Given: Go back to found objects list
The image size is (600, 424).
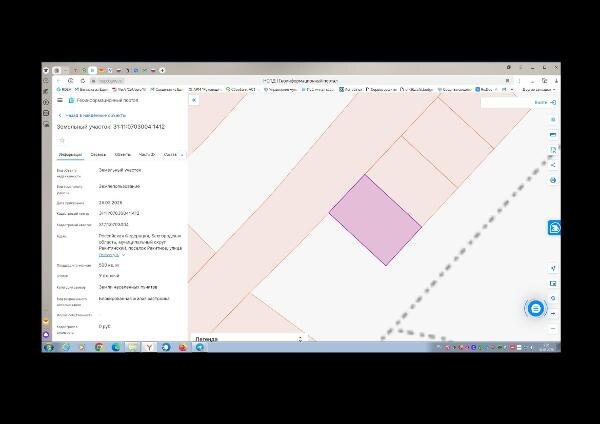Looking at the screenshot, I should coord(92,115).
